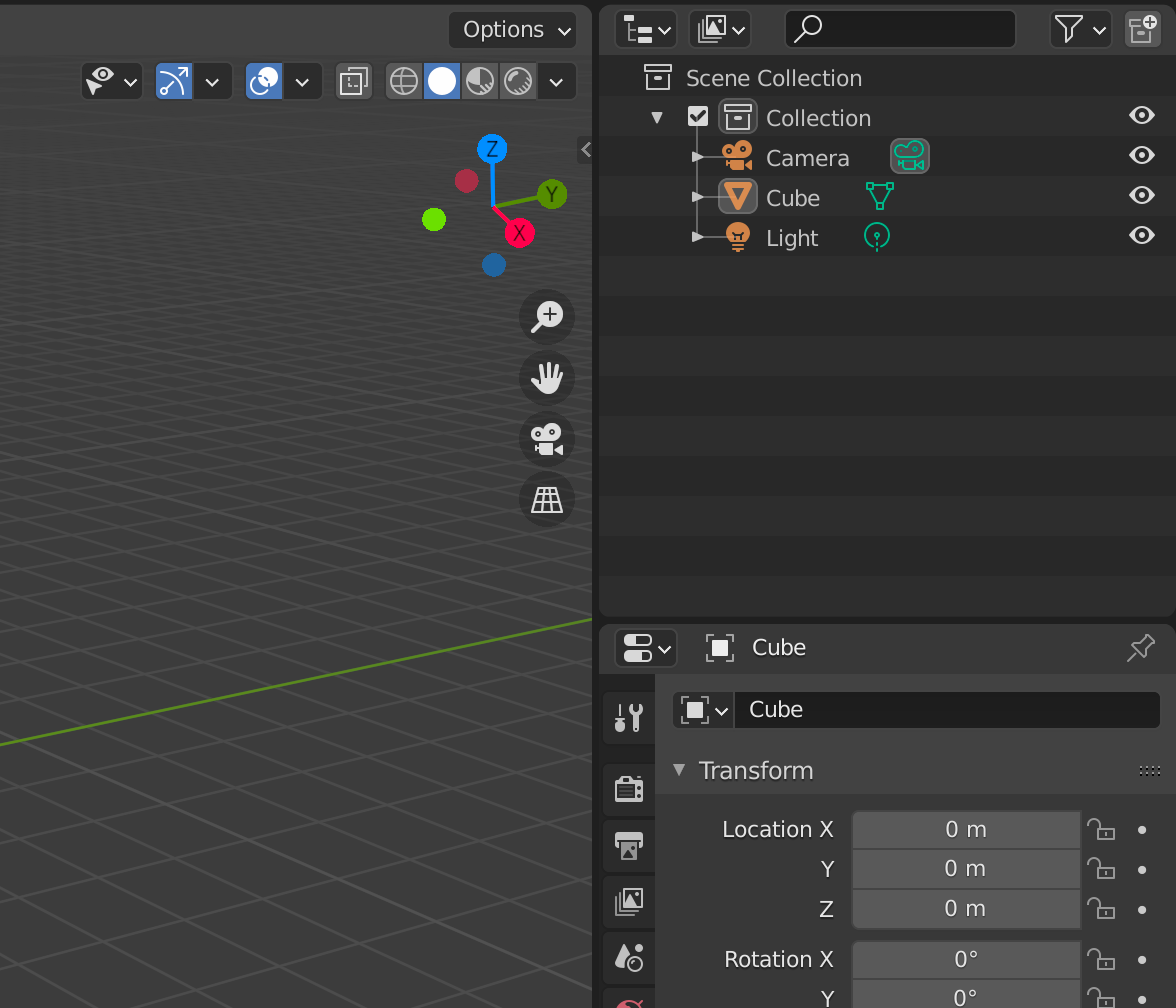Open viewport shading options dropdown

556,81
